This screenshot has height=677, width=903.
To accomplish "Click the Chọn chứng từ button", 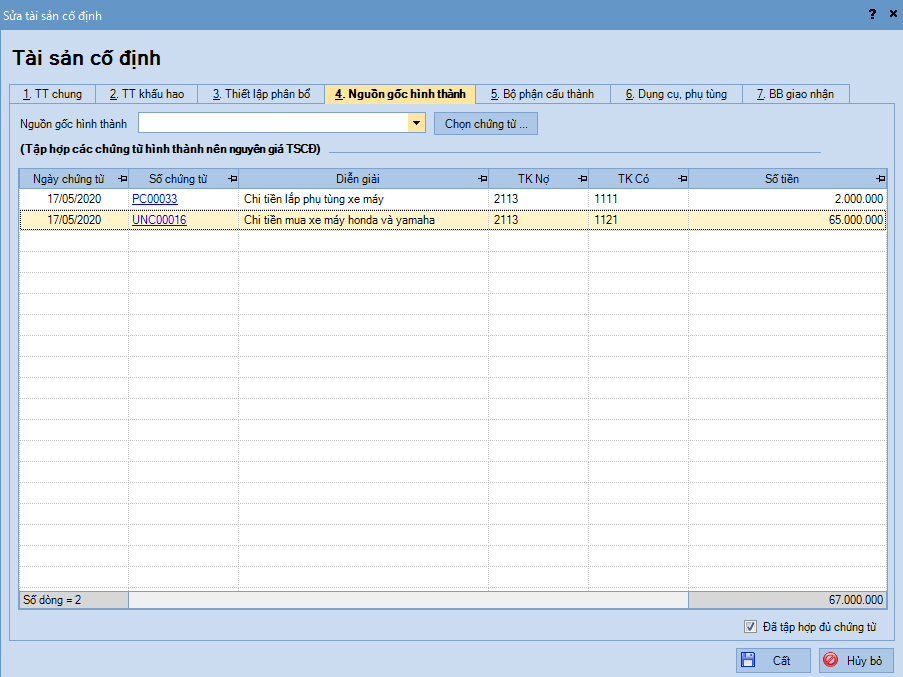I will point(486,124).
